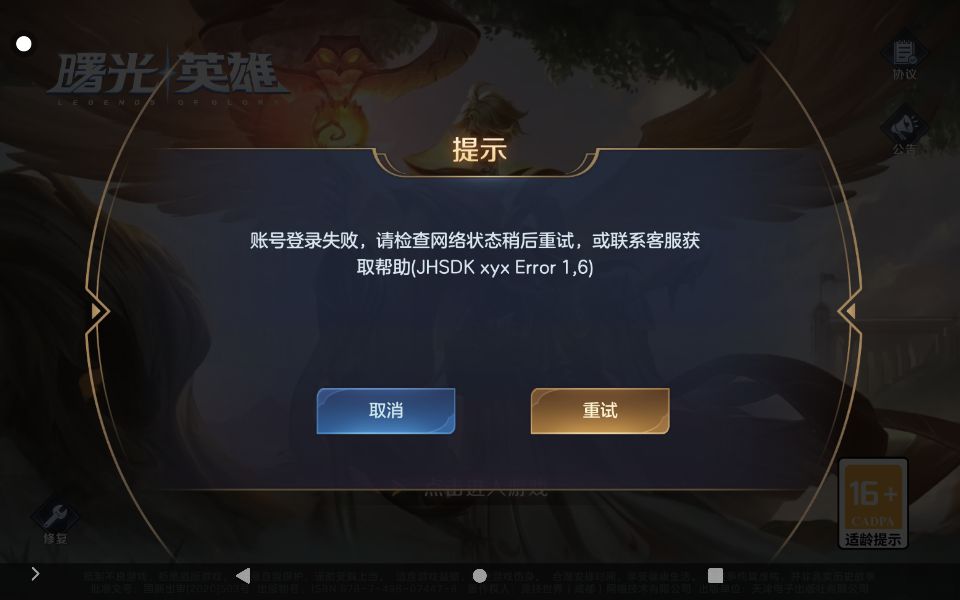Click the footer health advisory text
This screenshot has width=960, height=600.
pos(479,582)
